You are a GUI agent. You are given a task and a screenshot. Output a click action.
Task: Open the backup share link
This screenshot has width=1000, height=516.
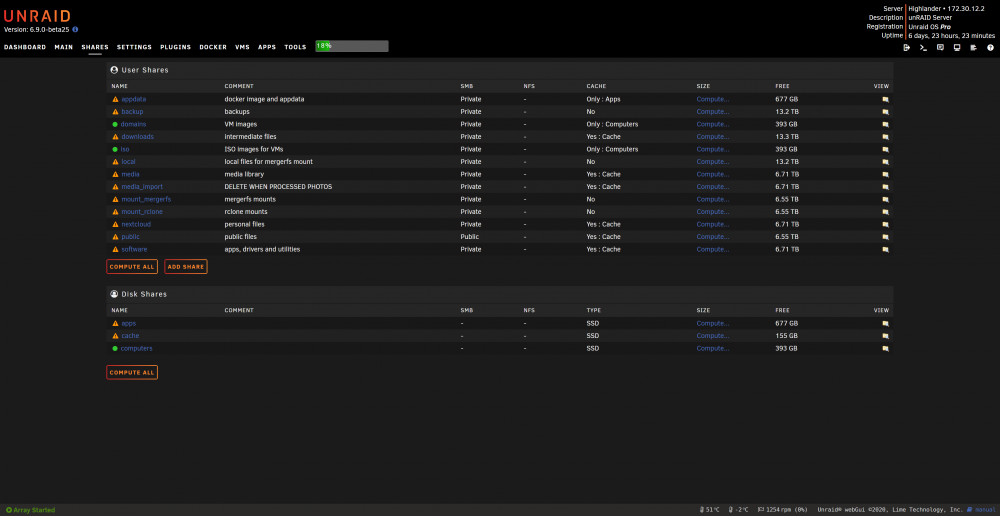click(x=132, y=112)
